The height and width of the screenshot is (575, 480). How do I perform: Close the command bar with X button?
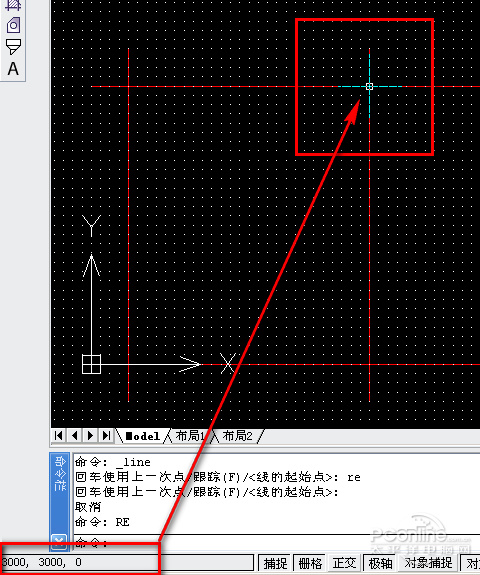tap(59, 542)
